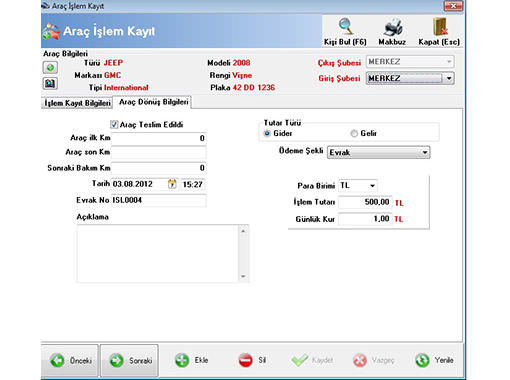
Task: Uncheck the Araç Teslim Edildi checkbox
Action: tap(114, 125)
